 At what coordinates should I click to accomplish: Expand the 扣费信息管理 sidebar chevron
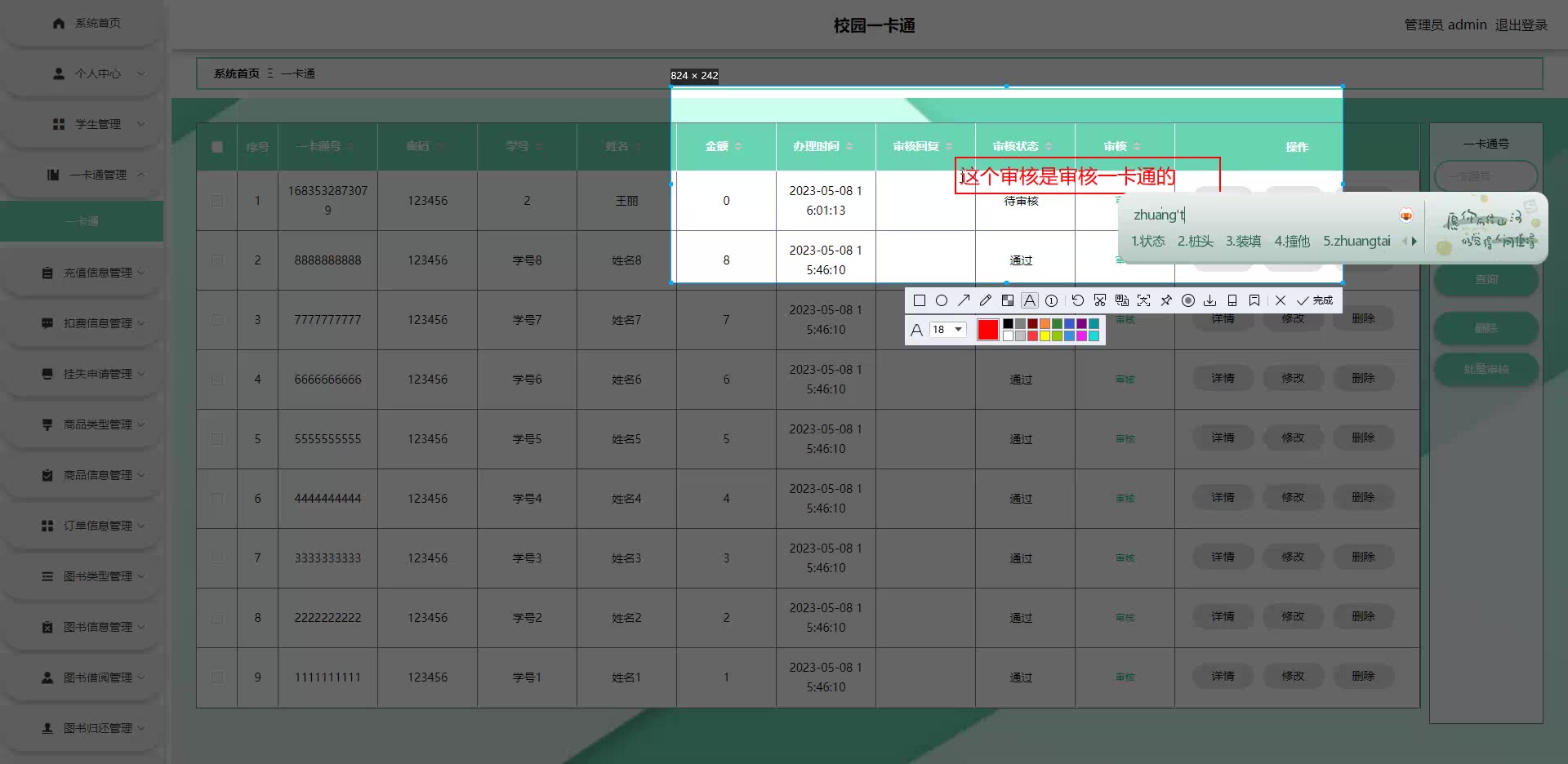coord(141,323)
